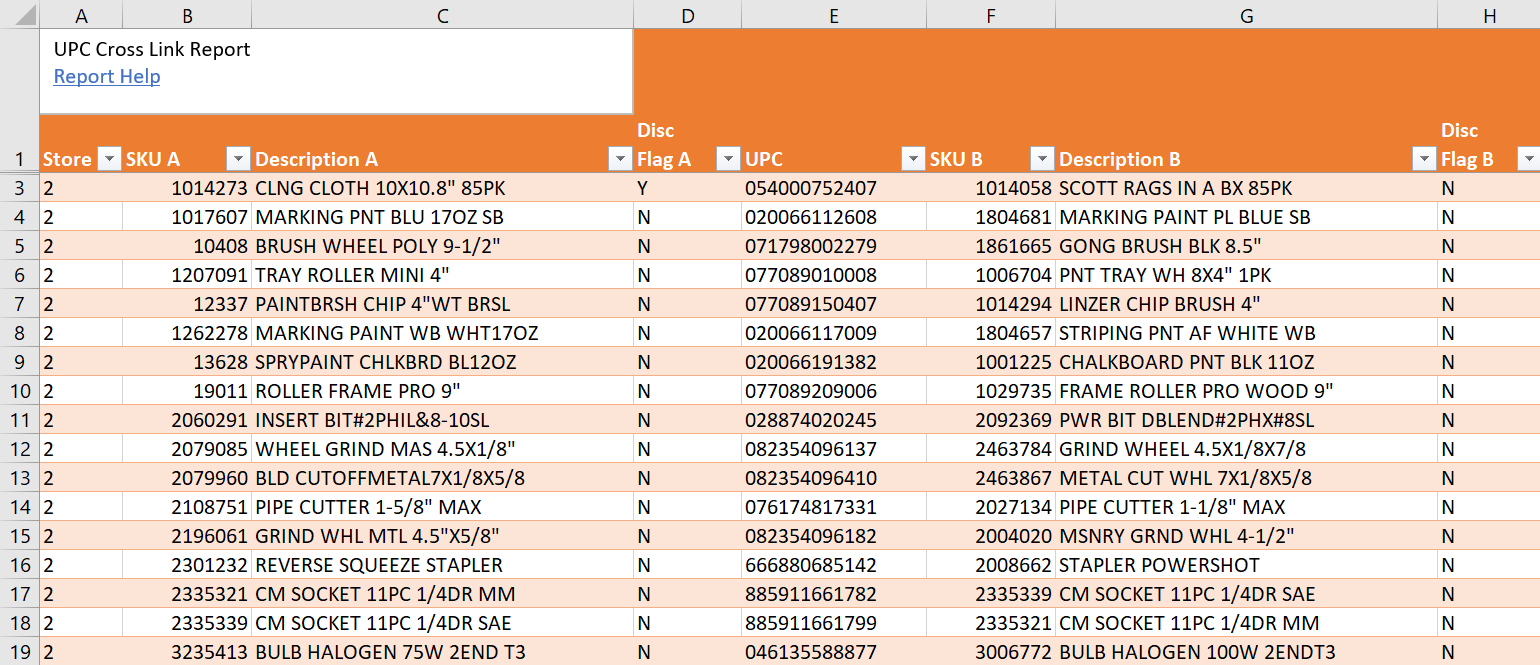Open the Description B filter dropdown
Viewport: 1540px width, 665px height.
1424,159
